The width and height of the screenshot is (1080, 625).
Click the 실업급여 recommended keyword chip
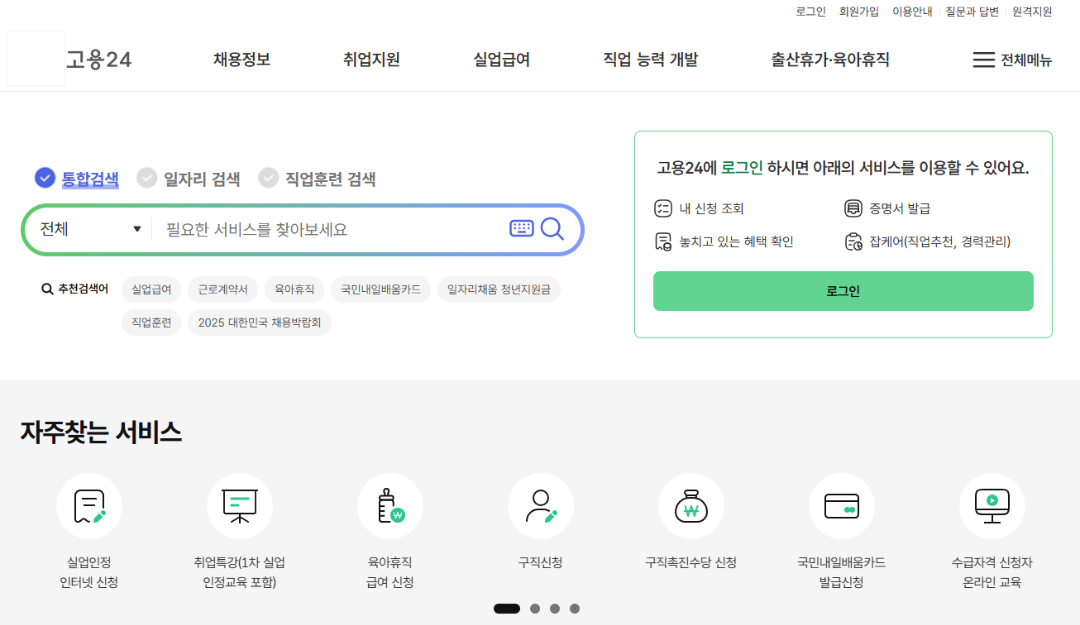click(152, 289)
